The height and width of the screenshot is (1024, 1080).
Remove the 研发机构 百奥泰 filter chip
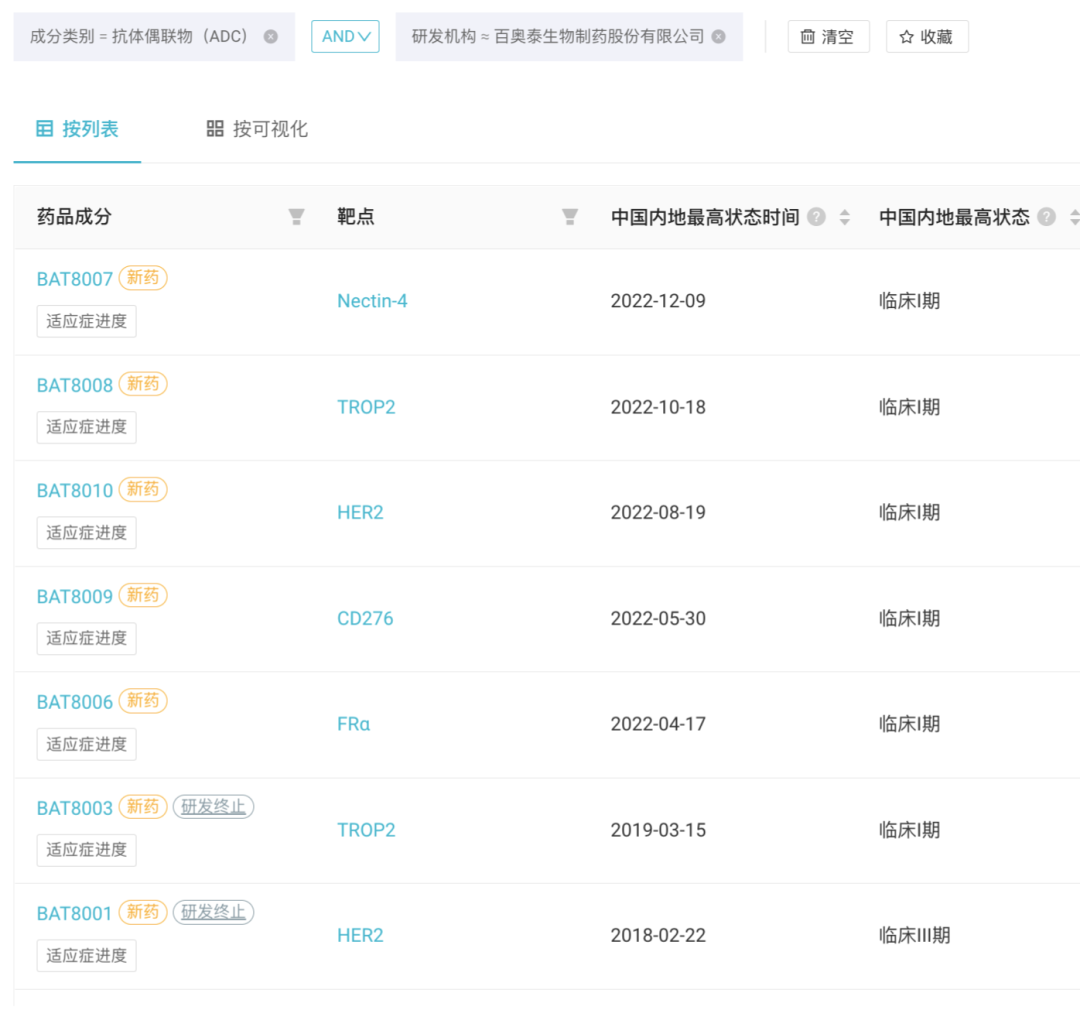(x=718, y=36)
